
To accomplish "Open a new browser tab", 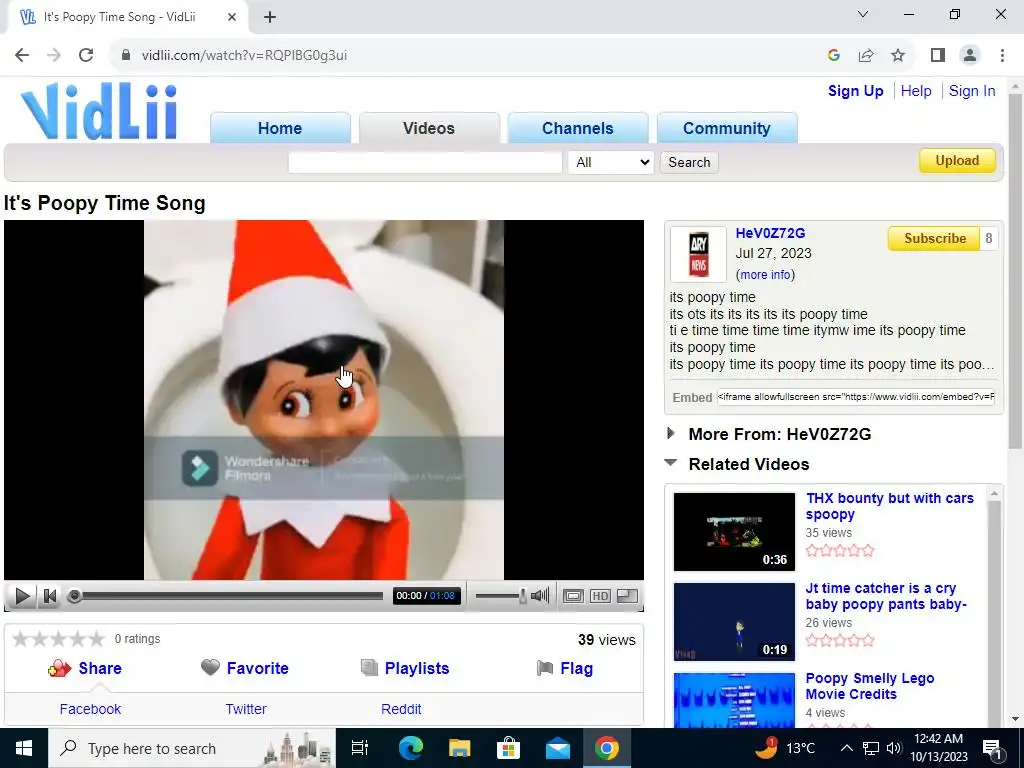I will tap(270, 17).
